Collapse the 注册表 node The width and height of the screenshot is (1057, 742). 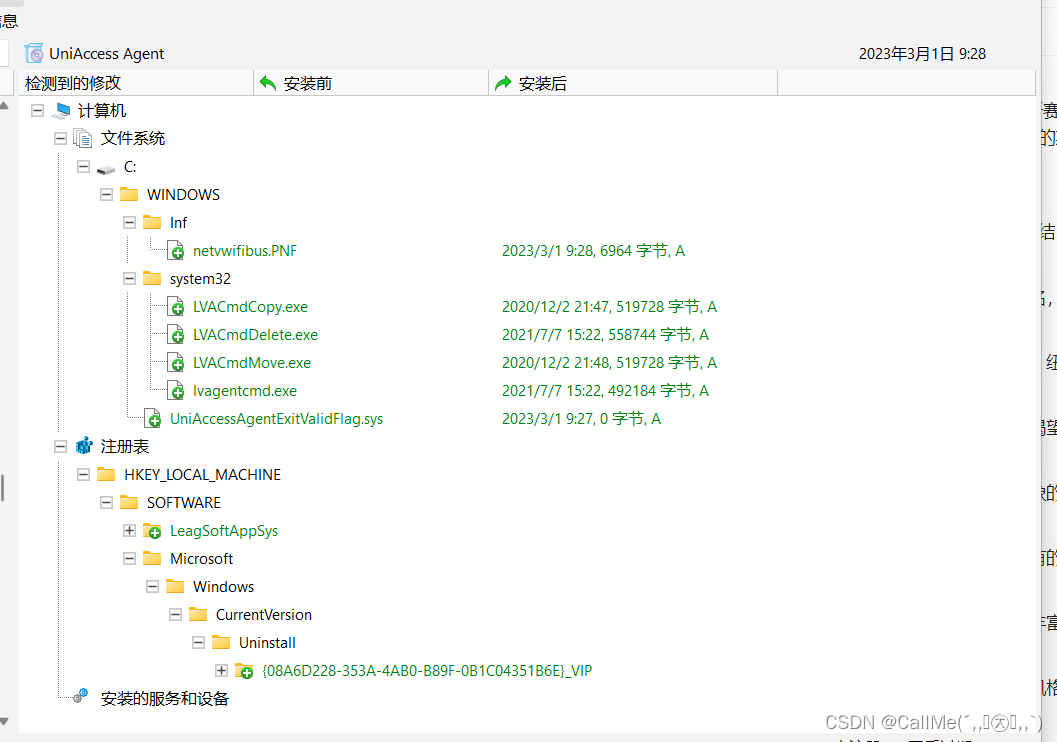tap(61, 446)
